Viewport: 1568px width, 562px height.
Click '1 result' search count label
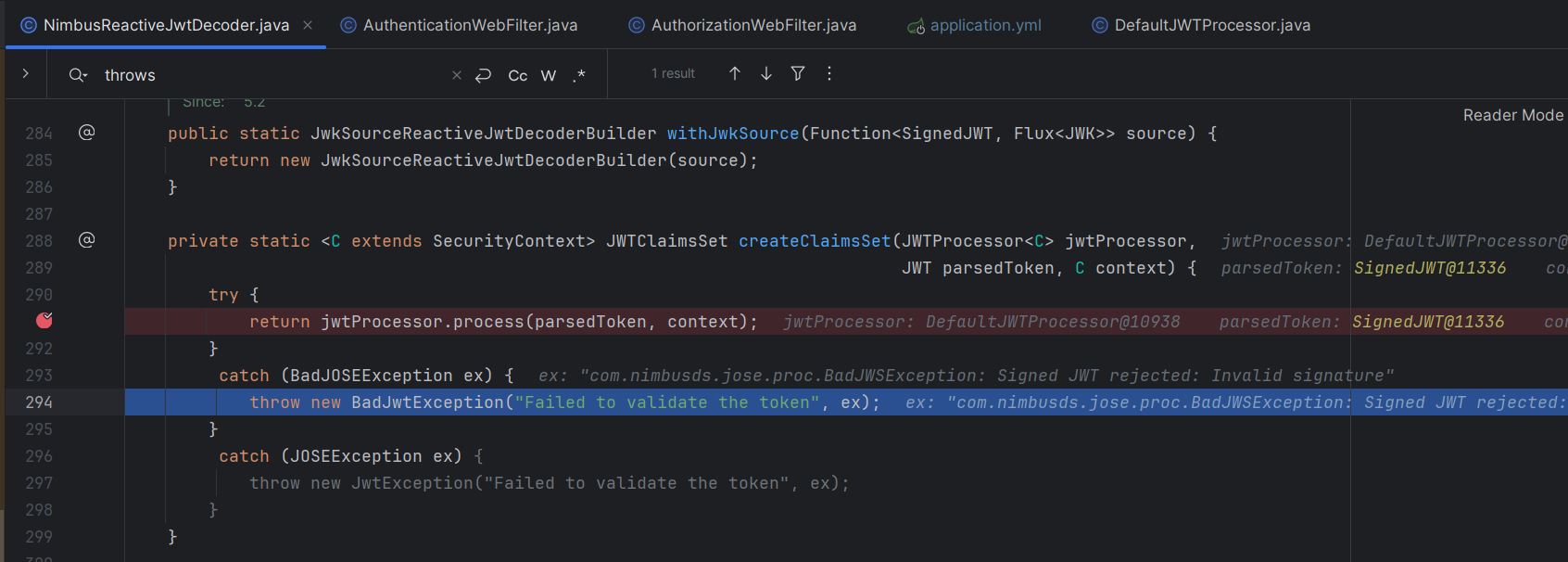click(673, 73)
